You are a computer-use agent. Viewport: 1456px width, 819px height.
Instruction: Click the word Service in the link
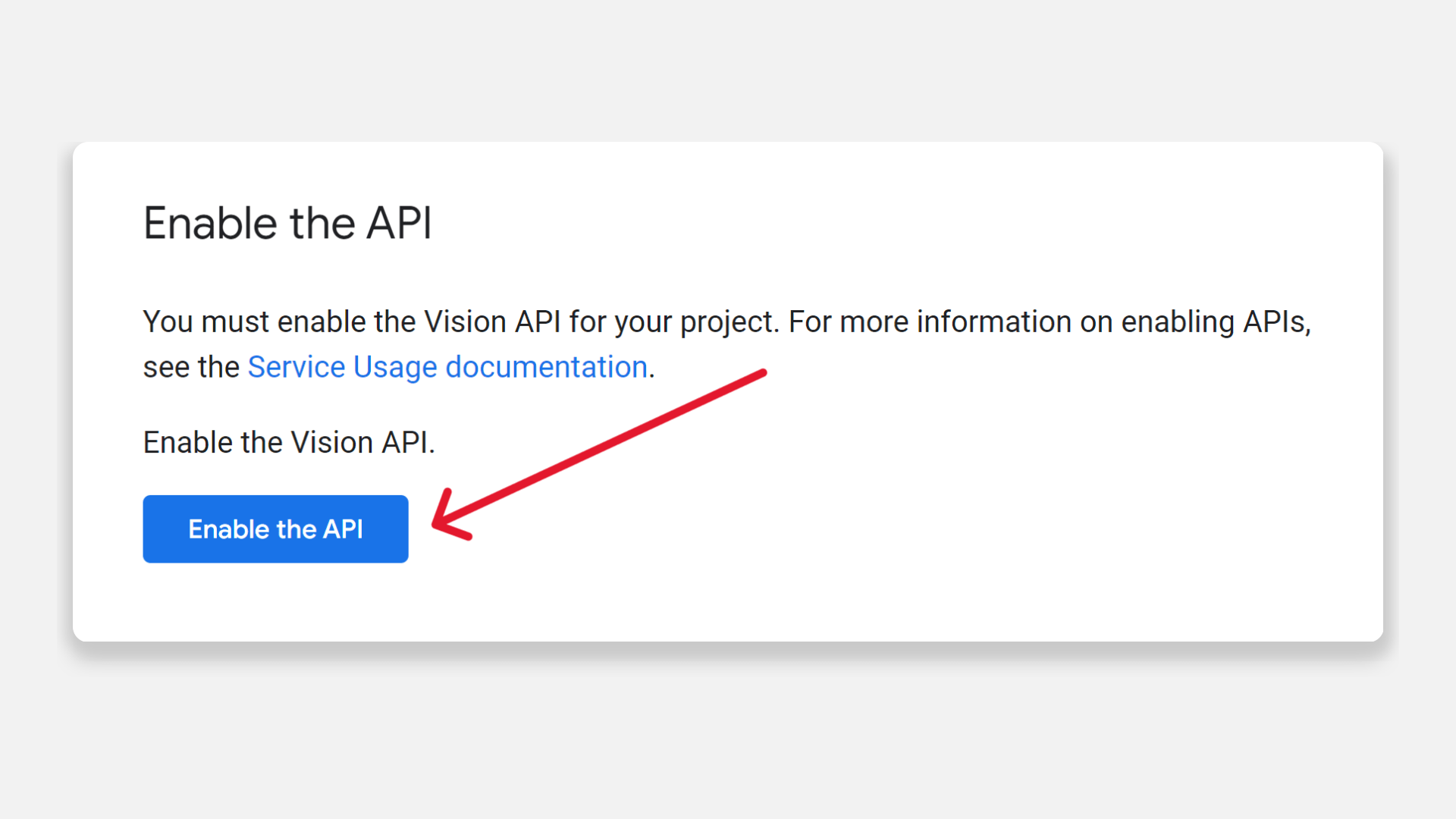click(297, 367)
